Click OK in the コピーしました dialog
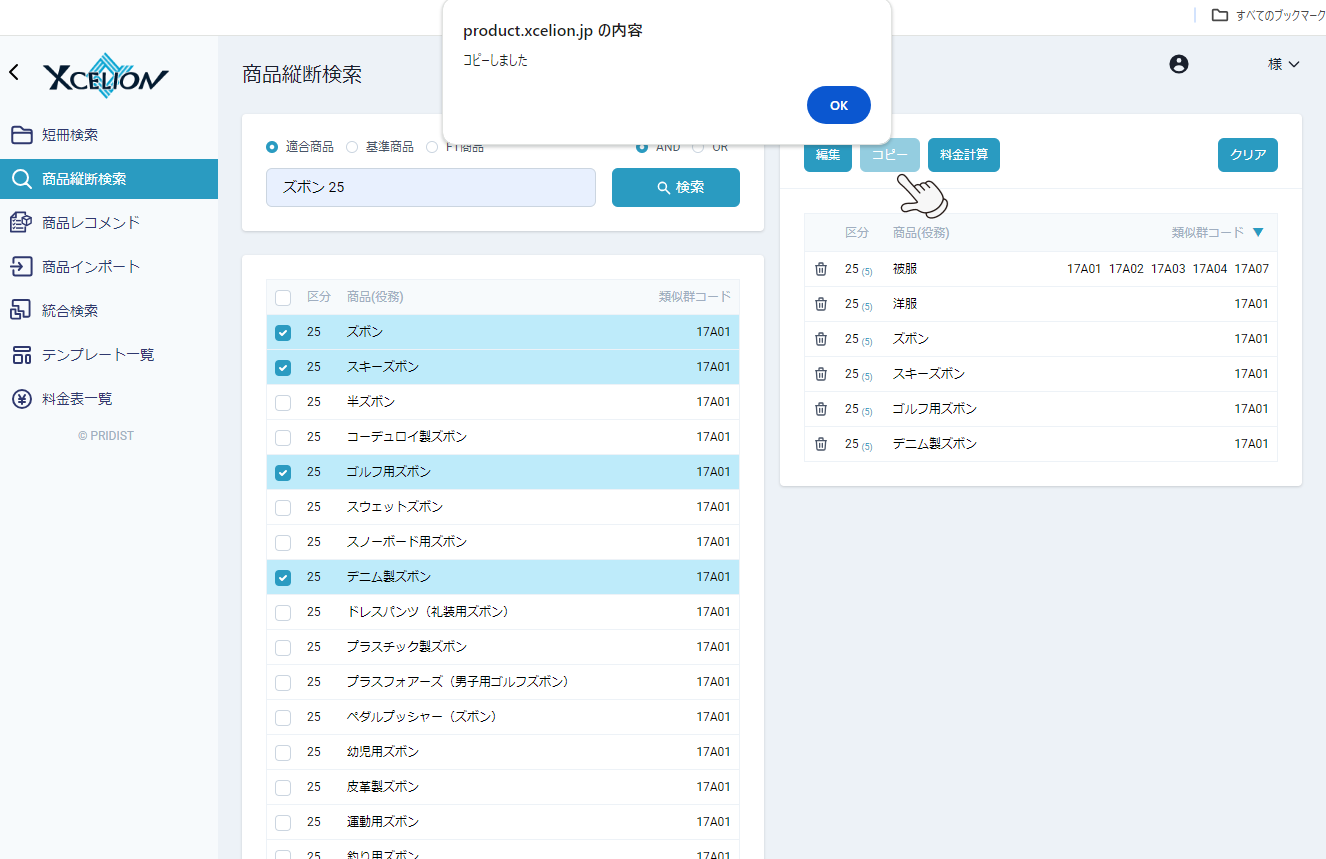The height and width of the screenshot is (859, 1326). pos(839,105)
